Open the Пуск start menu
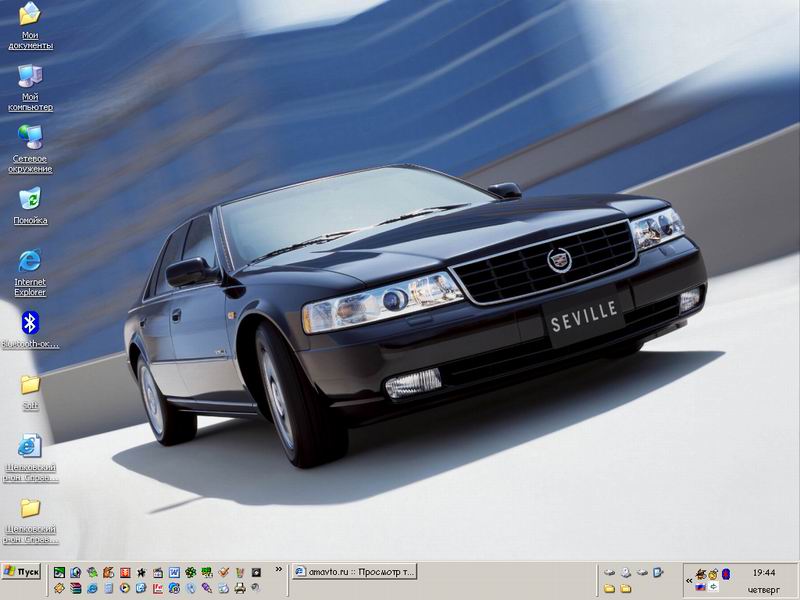This screenshot has height=600, width=800. [x=22, y=572]
